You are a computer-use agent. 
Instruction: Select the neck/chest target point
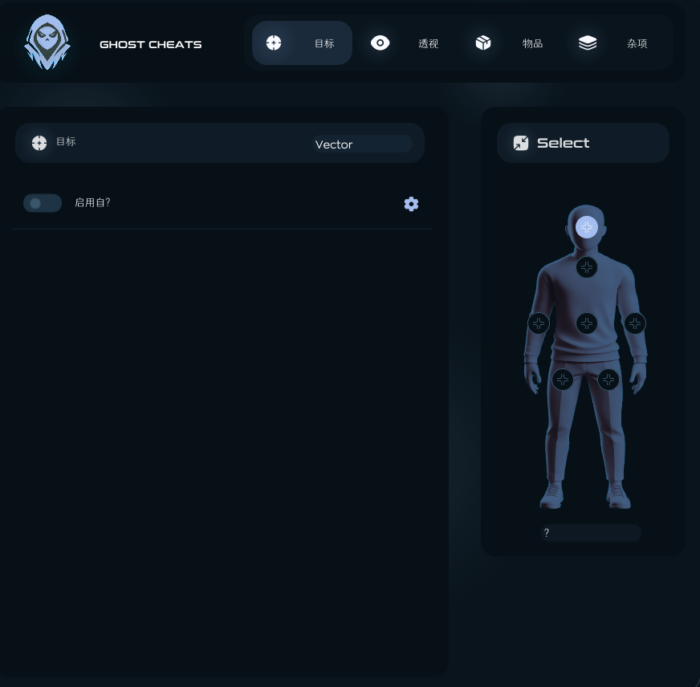coord(587,267)
